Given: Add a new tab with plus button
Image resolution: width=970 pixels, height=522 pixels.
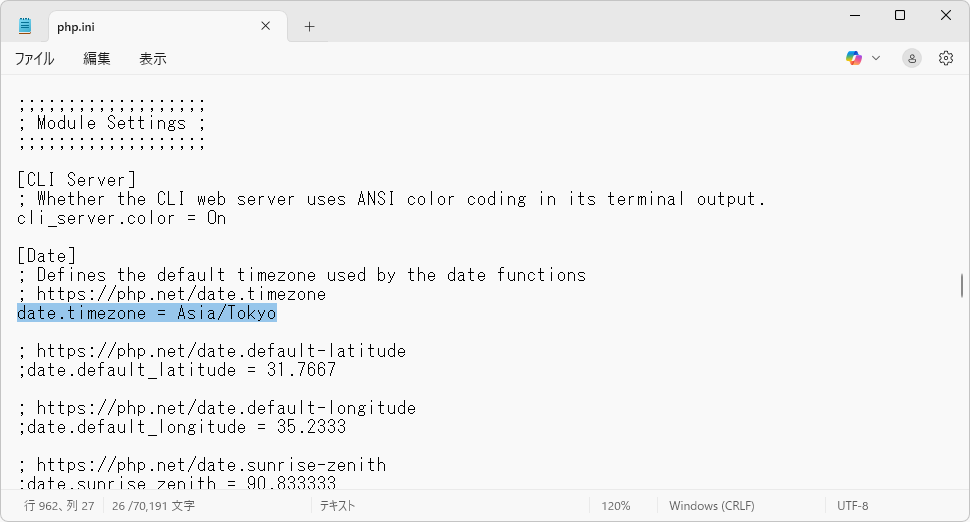Looking at the screenshot, I should click(309, 27).
